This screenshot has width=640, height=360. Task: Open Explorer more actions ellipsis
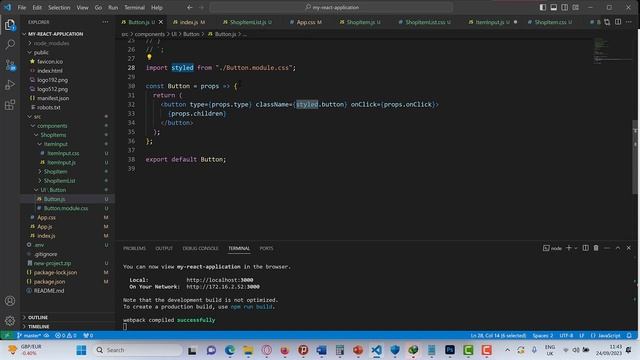tap(105, 22)
